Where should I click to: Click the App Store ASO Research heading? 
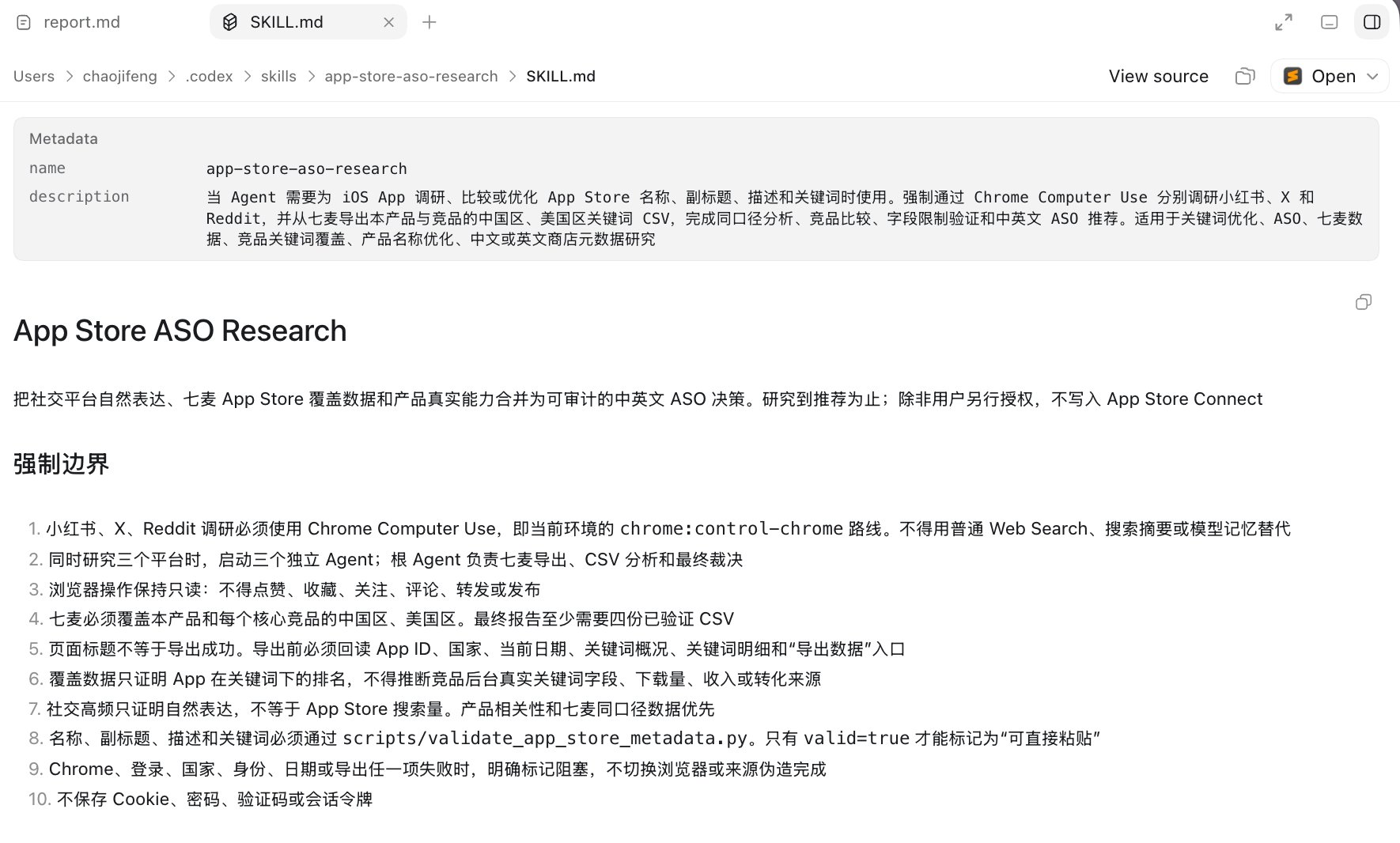[x=180, y=331]
